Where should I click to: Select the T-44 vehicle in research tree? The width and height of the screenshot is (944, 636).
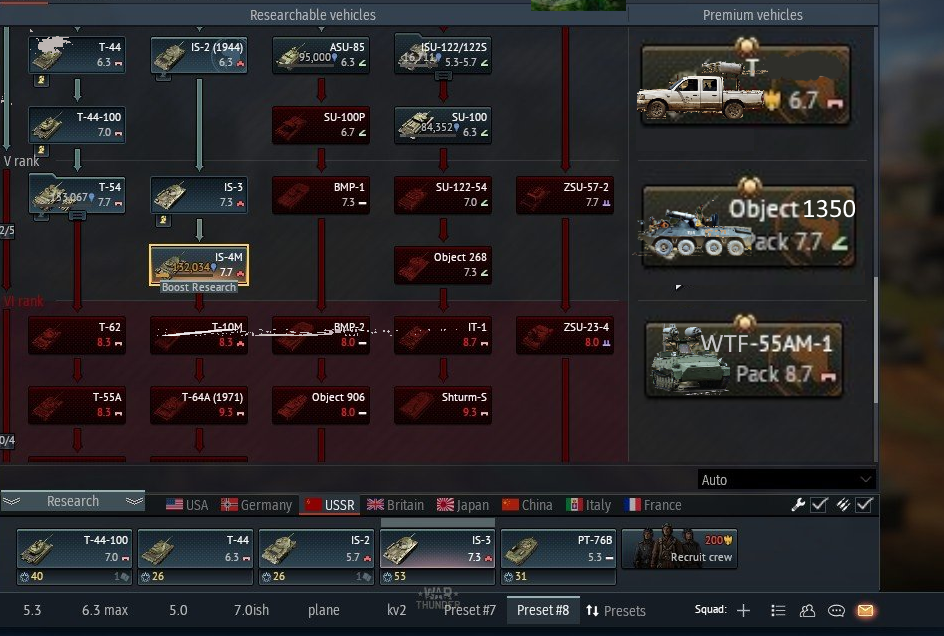[77, 55]
